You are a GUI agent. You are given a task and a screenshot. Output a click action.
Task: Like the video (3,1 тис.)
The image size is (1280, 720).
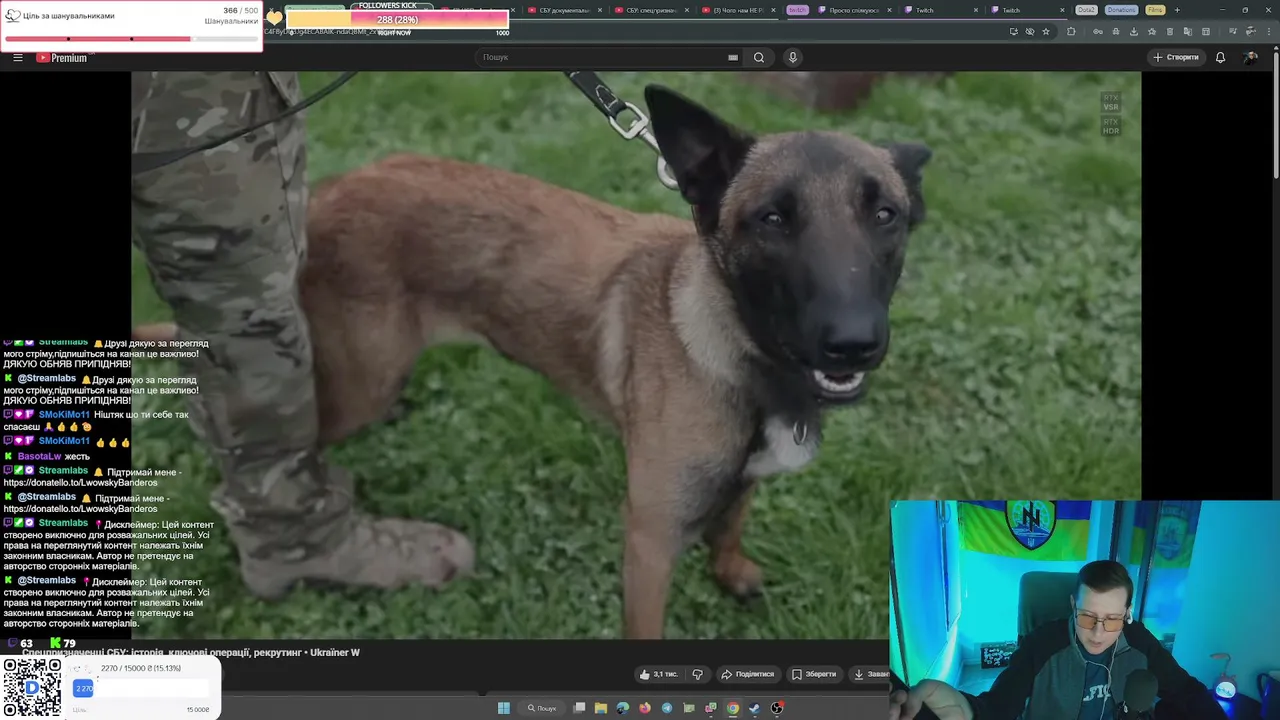659,674
